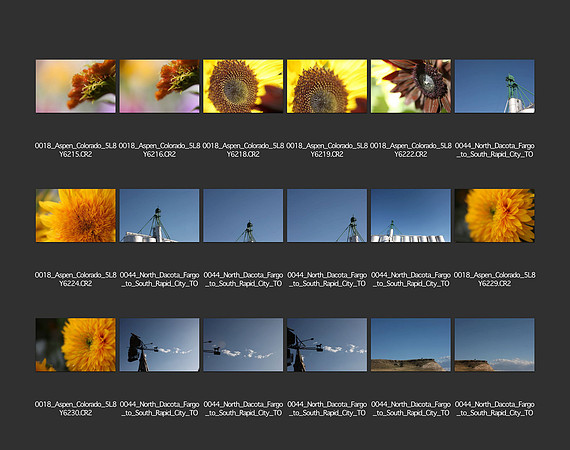This screenshot has height=450, width=570.
Task: Open the Y6229.CR2 orange flower thumbnail
Action: click(x=494, y=215)
